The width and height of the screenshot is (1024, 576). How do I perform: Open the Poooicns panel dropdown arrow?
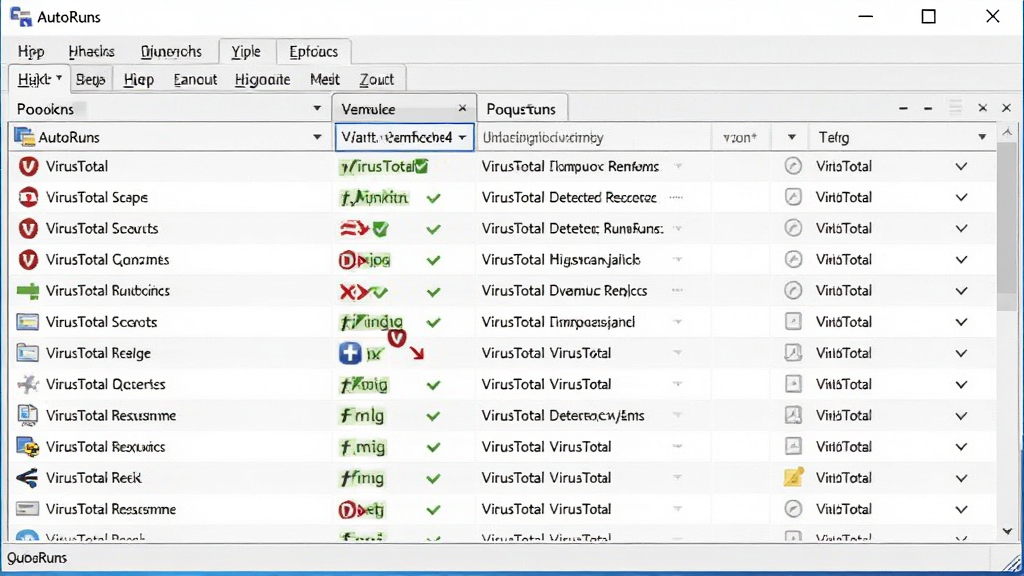click(x=317, y=108)
